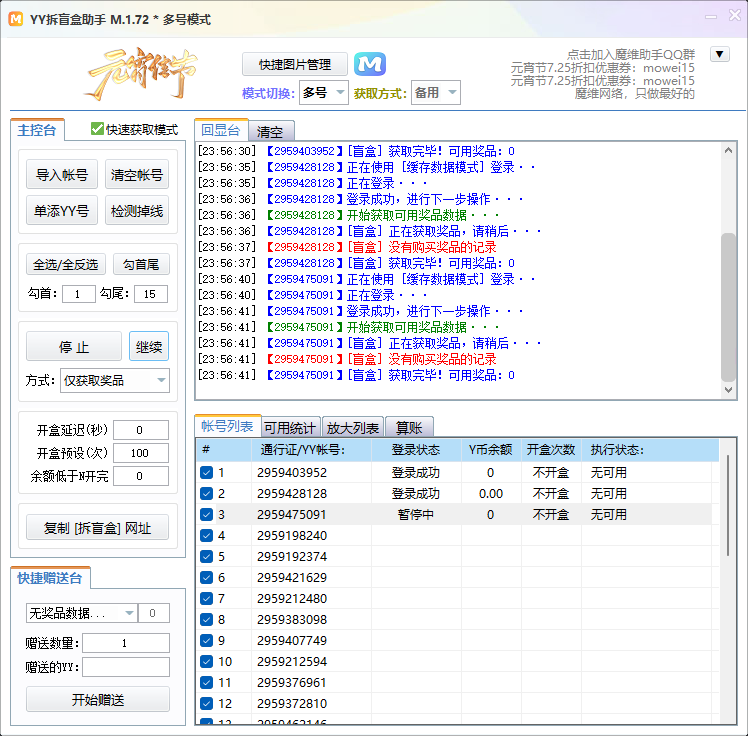Screen dimensions: 748x736
Task: Open the black triangle menu button top right
Action: click(x=719, y=54)
